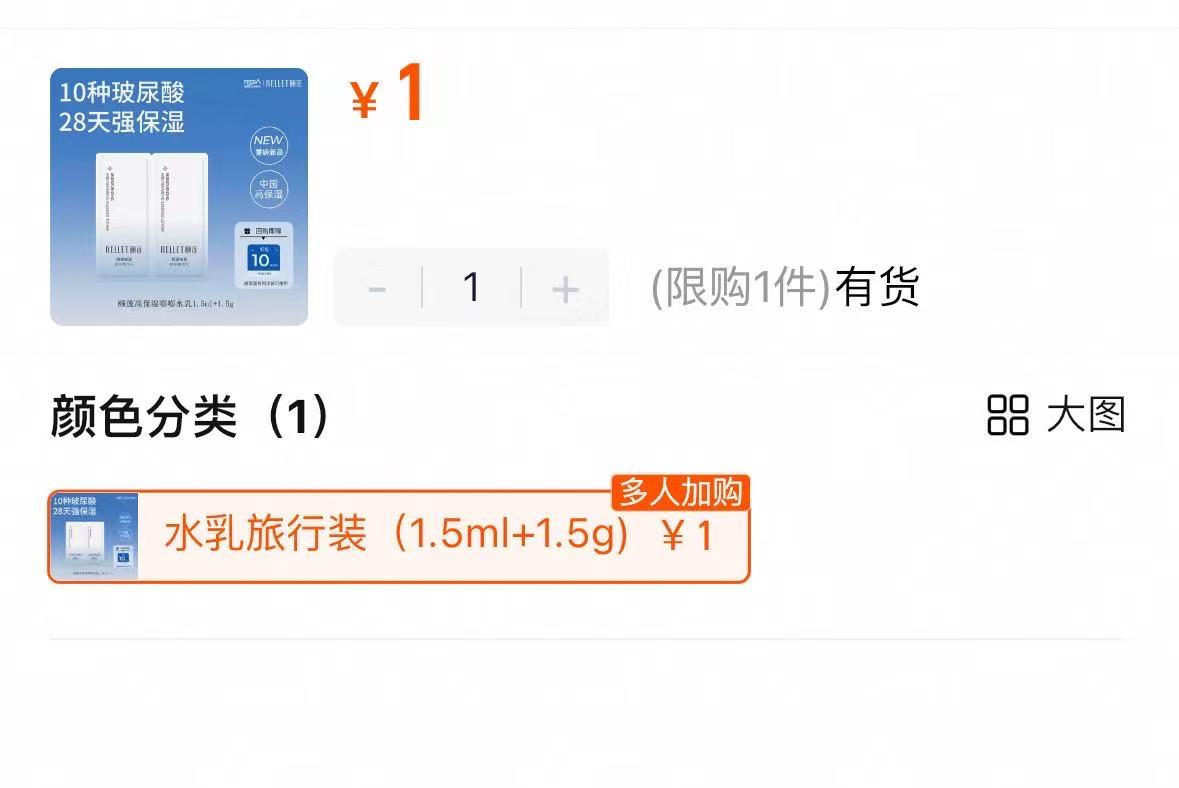Click the (限购1件)有货 stock status text
1179x788 pixels.
point(785,287)
